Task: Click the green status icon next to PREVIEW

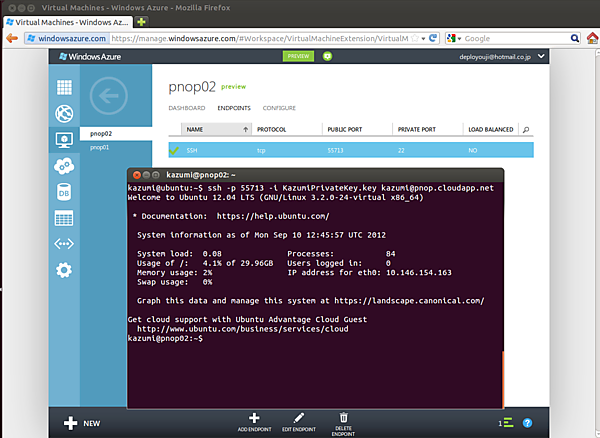Action: 327,56
